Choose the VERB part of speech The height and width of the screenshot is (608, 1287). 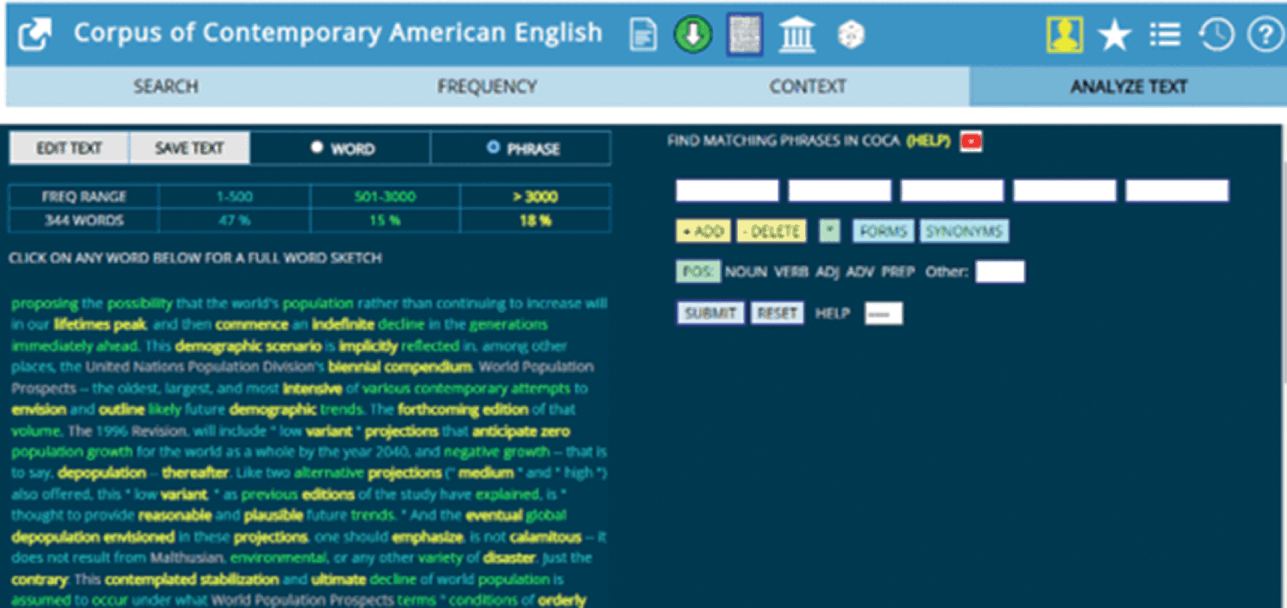click(x=791, y=272)
